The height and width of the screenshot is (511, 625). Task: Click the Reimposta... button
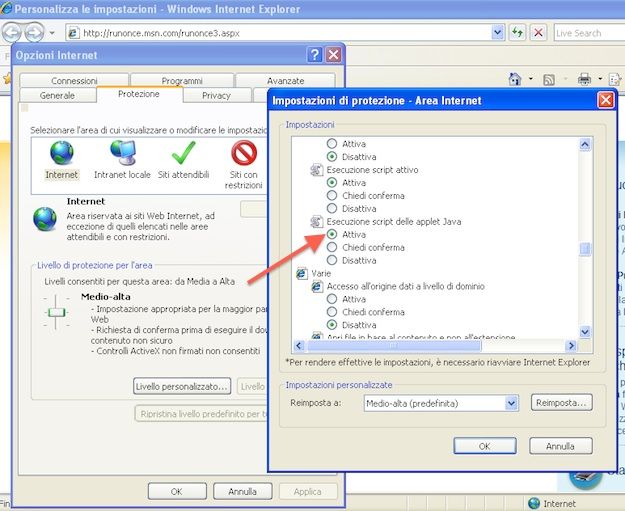tap(562, 402)
